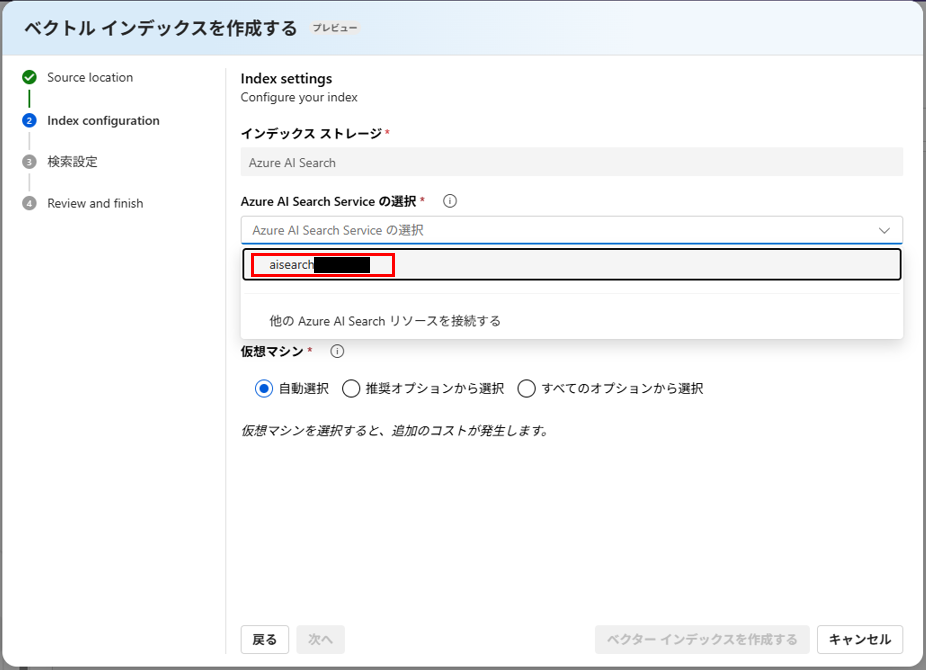This screenshot has width=926, height=670.
Task: Click the 次へ button
Action: [320, 639]
